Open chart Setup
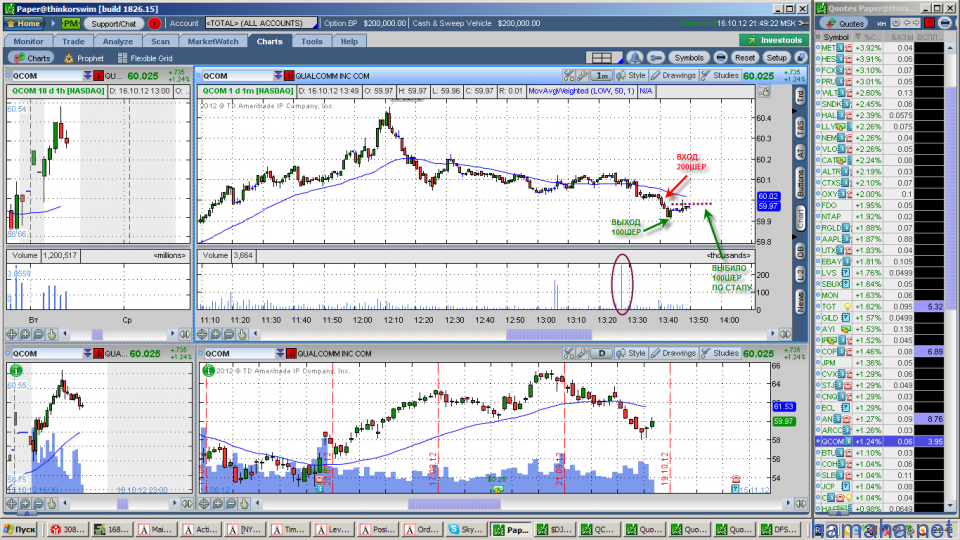 [x=776, y=58]
